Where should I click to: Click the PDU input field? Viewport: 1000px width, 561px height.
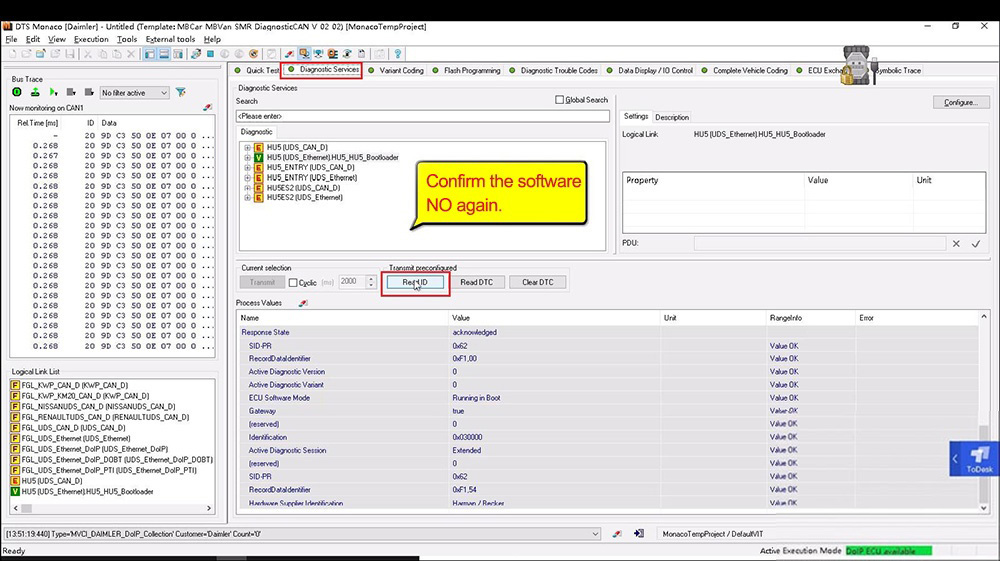click(820, 244)
